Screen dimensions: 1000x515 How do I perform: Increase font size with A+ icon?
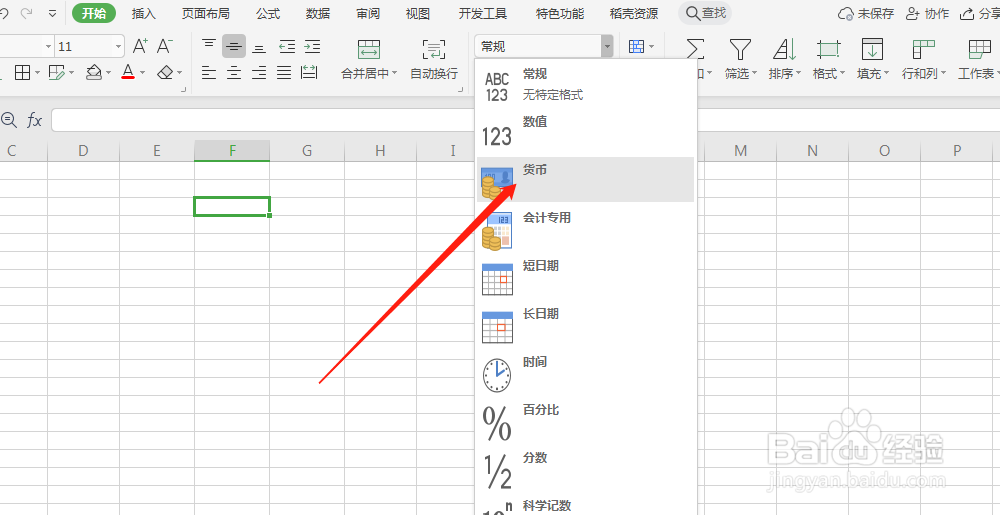pos(140,46)
